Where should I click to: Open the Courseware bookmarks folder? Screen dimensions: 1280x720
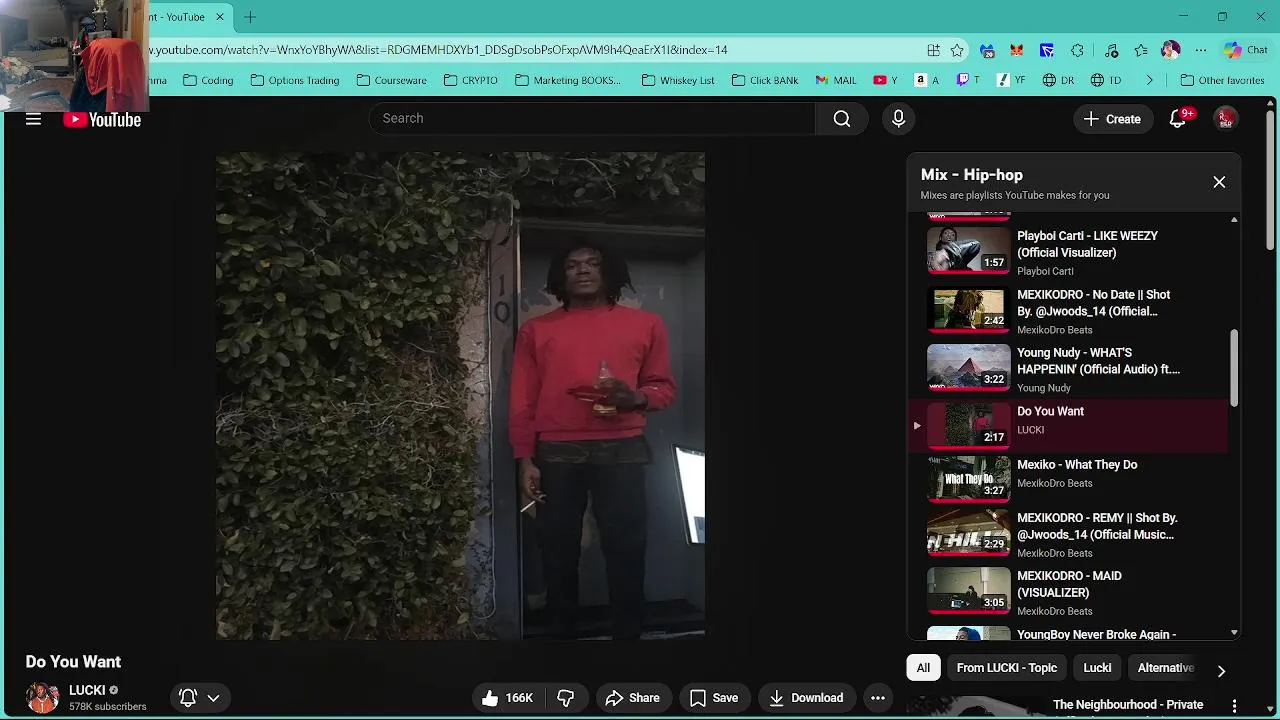point(391,80)
